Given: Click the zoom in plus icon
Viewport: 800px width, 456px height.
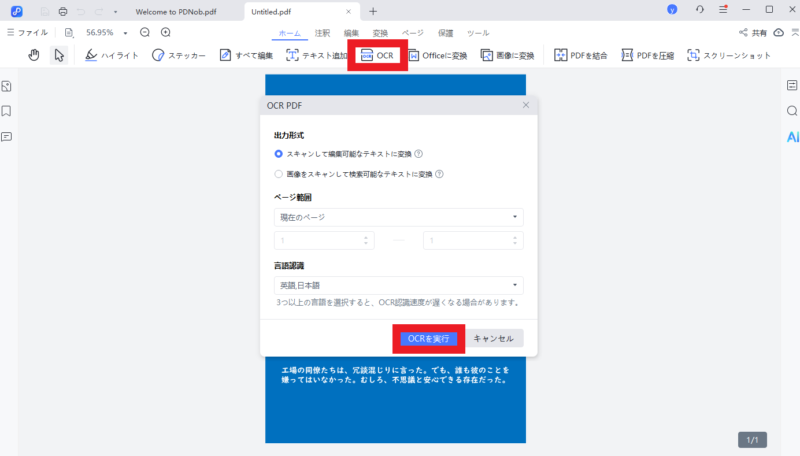Looking at the screenshot, I should [x=166, y=32].
